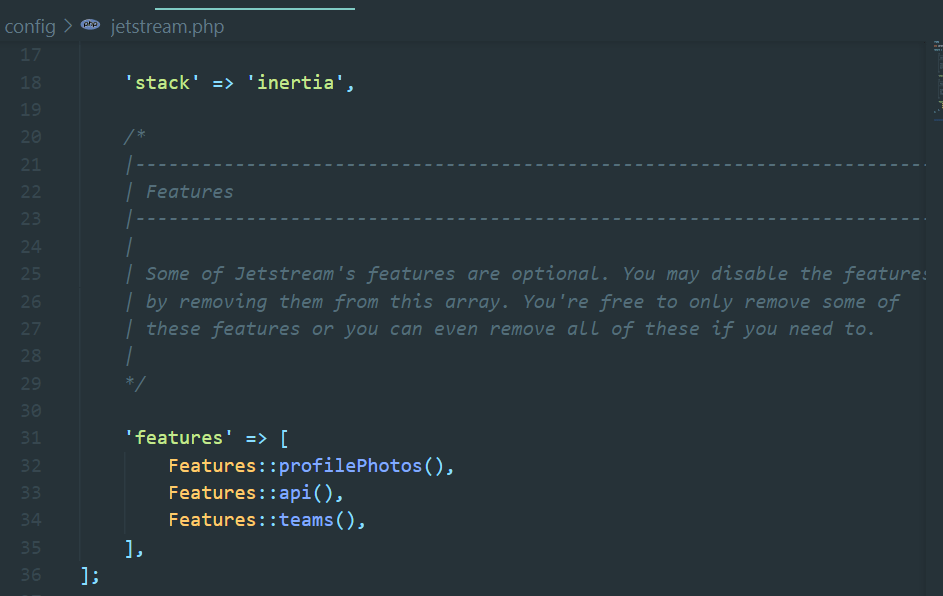
Task: Click the word 'optional' in the comment
Action: click(555, 274)
